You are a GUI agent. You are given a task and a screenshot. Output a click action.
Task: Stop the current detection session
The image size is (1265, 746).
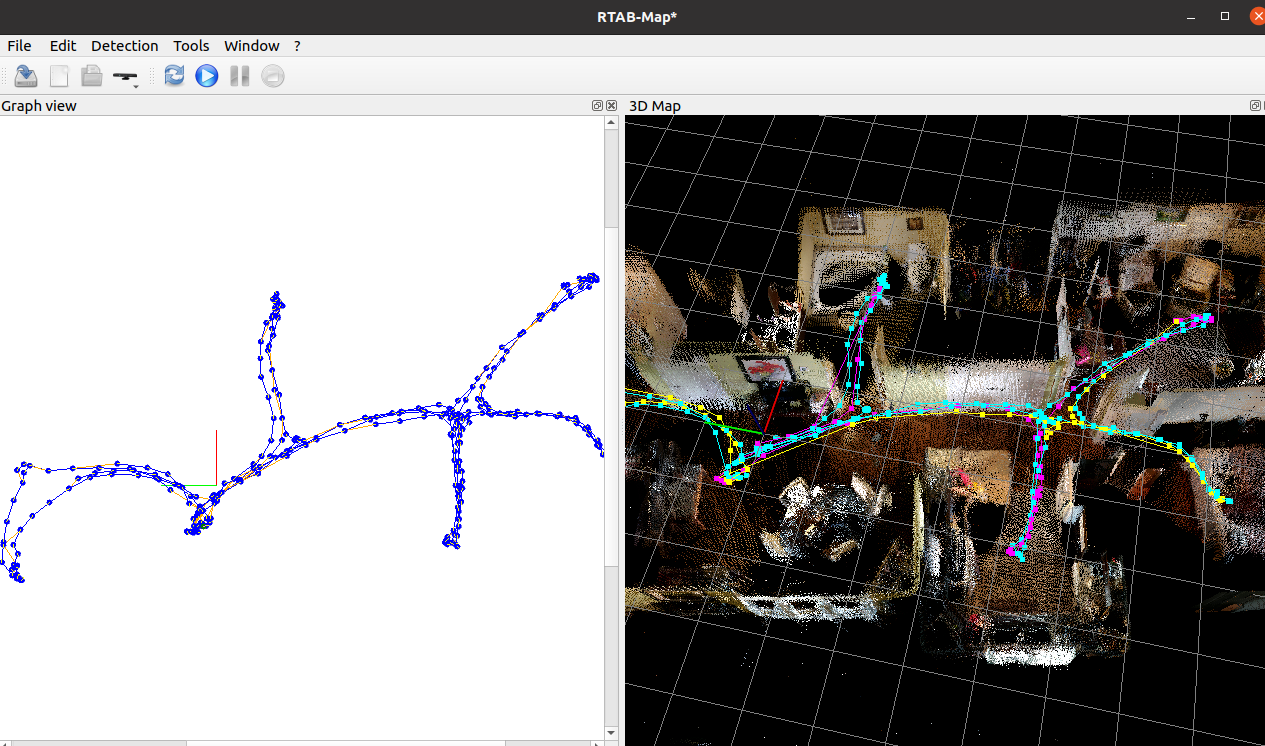(x=272, y=76)
